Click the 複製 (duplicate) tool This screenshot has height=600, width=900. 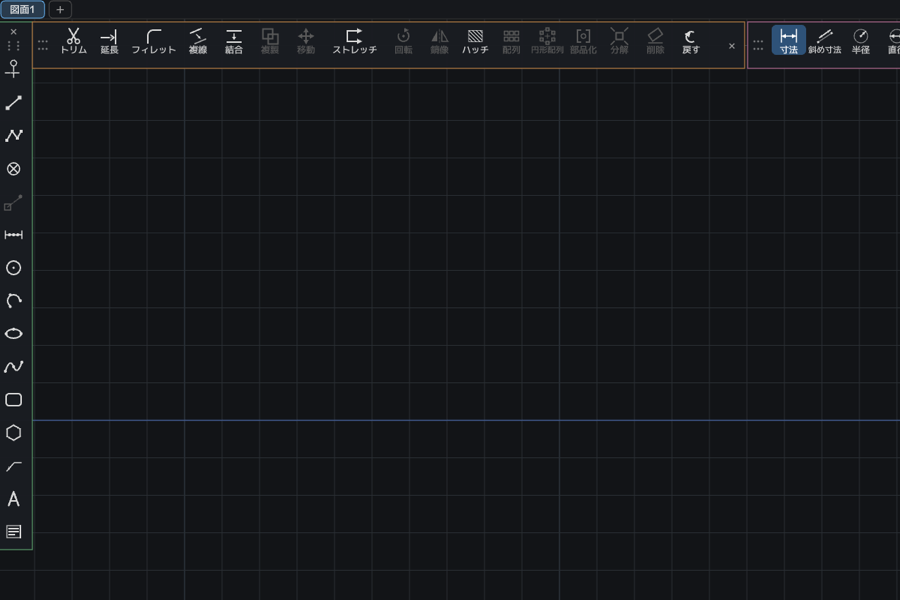pyautogui.click(x=270, y=41)
